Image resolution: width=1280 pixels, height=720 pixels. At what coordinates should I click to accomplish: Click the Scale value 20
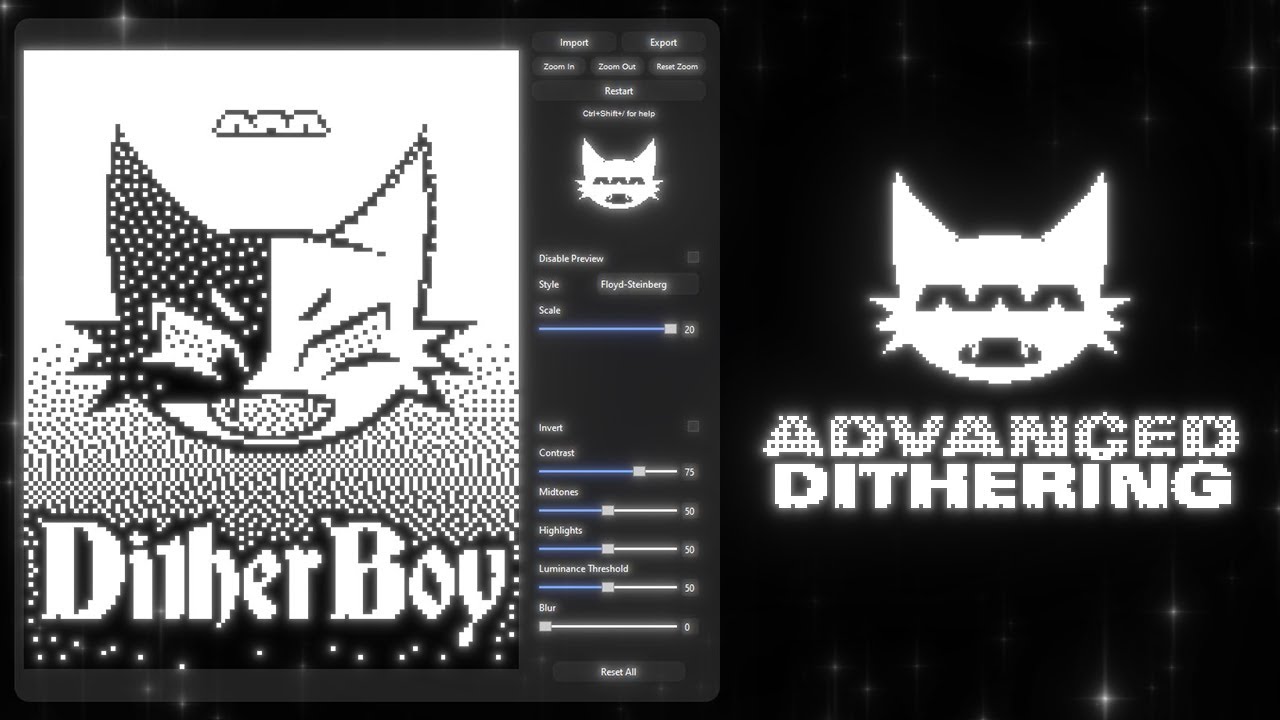pyautogui.click(x=689, y=329)
